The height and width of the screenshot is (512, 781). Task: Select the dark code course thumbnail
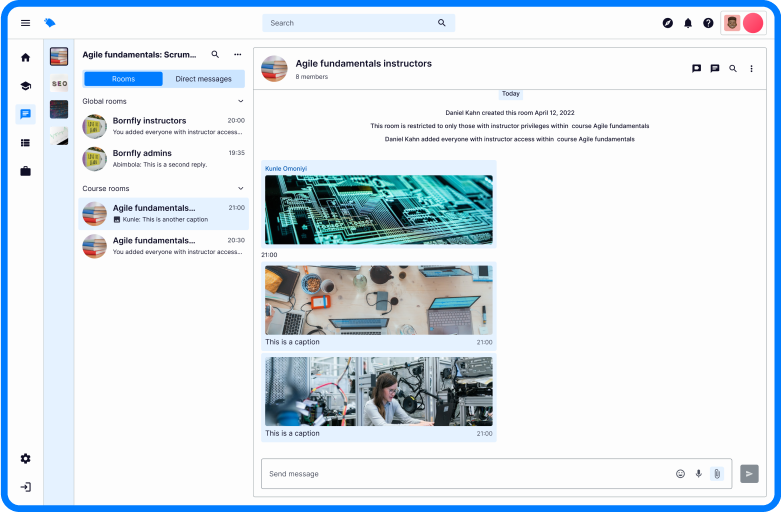tap(59, 110)
